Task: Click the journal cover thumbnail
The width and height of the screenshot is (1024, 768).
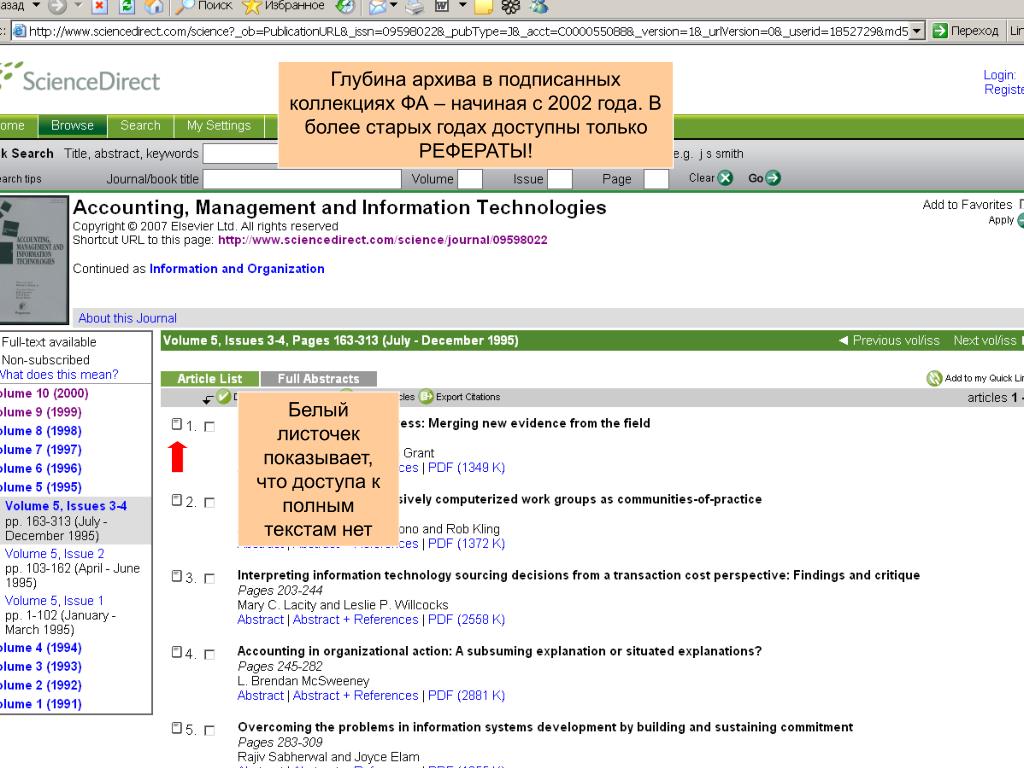Action: 34,260
